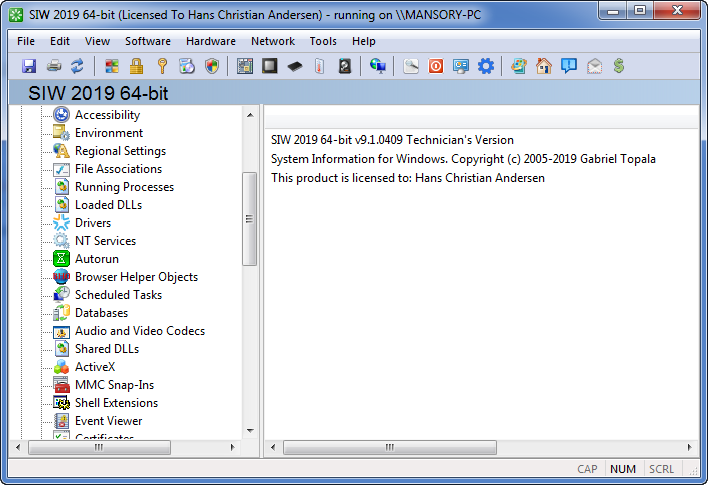Image resolution: width=708 pixels, height=485 pixels.
Task: Open the Tools menu
Action: [323, 41]
